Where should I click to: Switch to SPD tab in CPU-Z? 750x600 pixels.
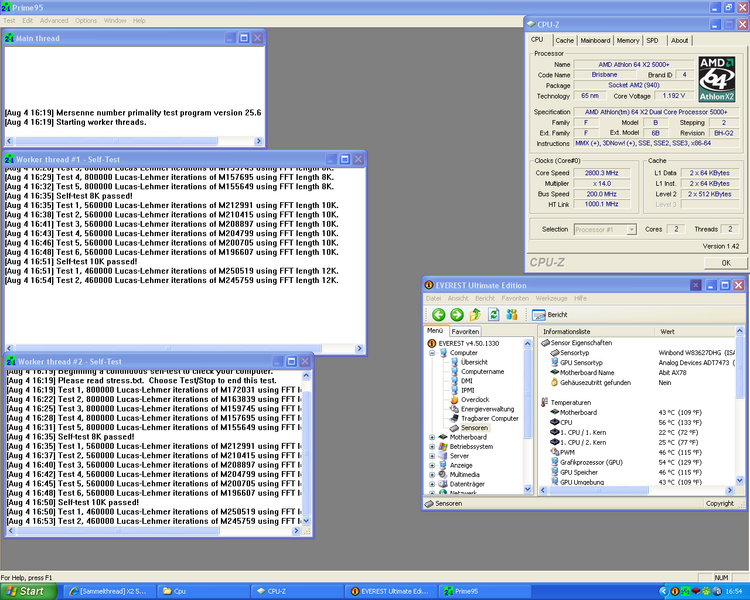coord(652,41)
